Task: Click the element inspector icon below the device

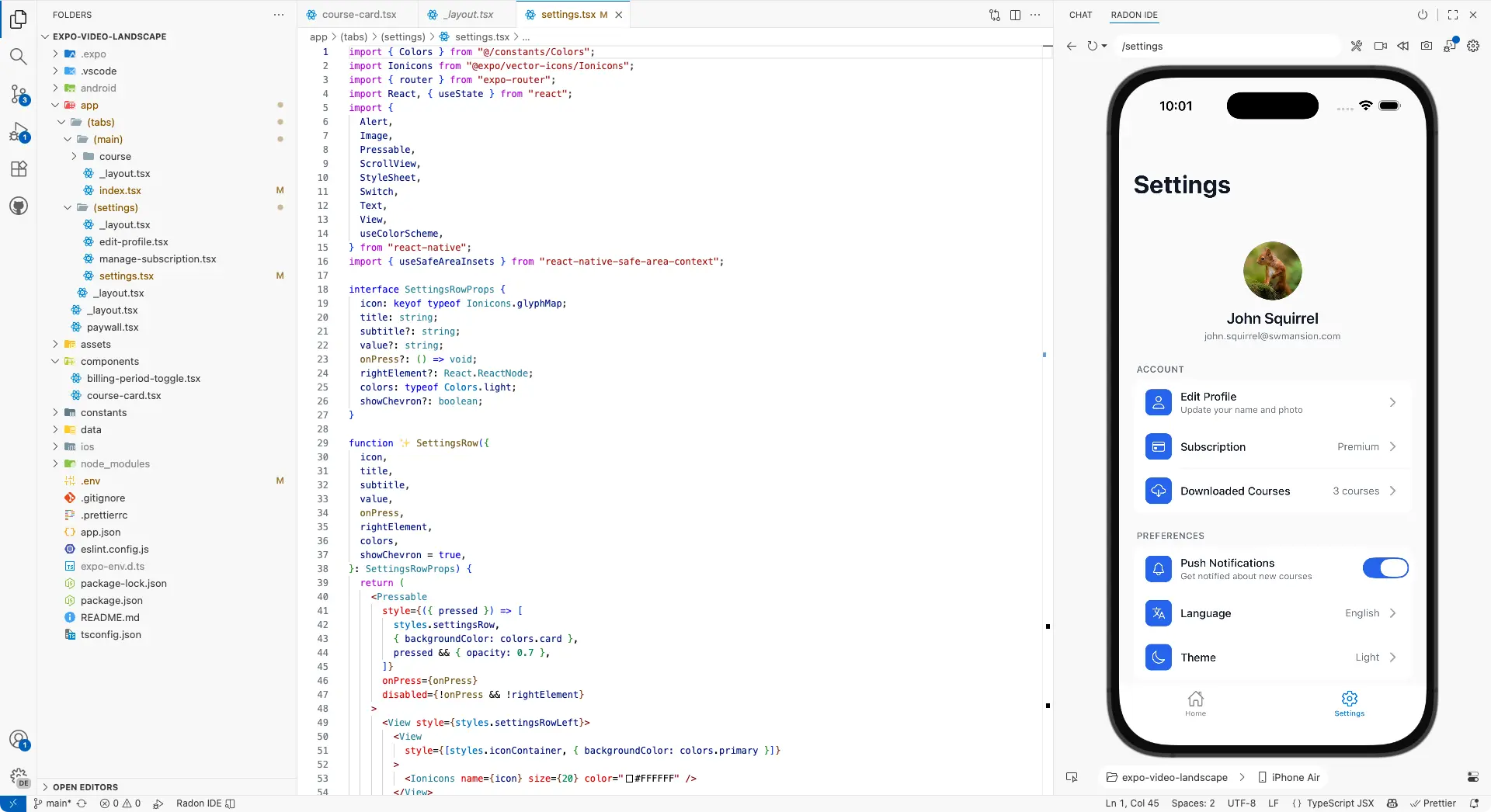Action: [x=1072, y=777]
